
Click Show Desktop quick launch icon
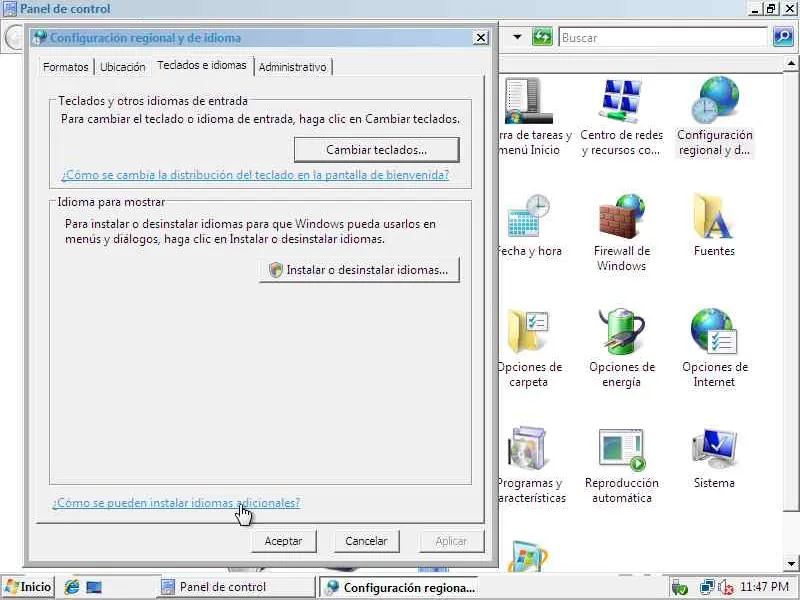tap(94, 587)
